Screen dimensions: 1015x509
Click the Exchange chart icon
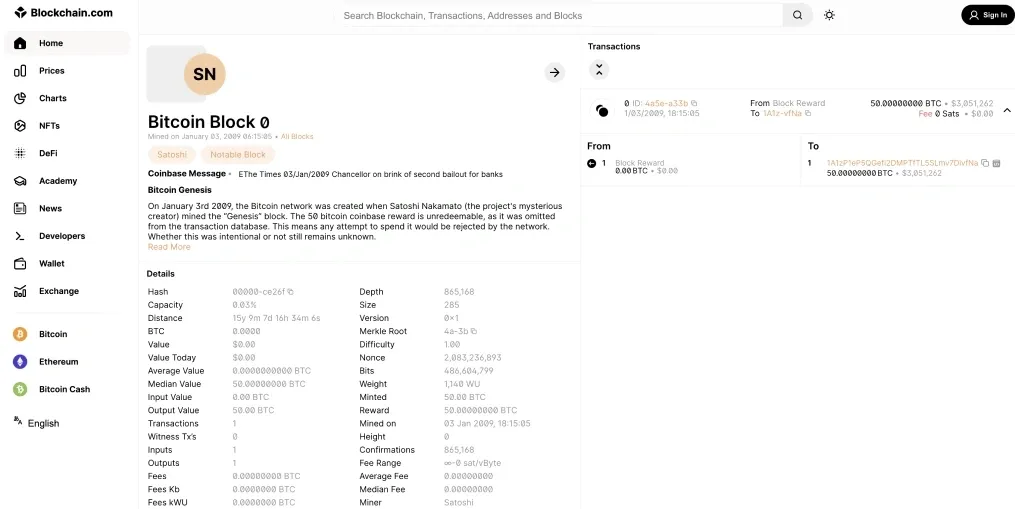(20, 291)
